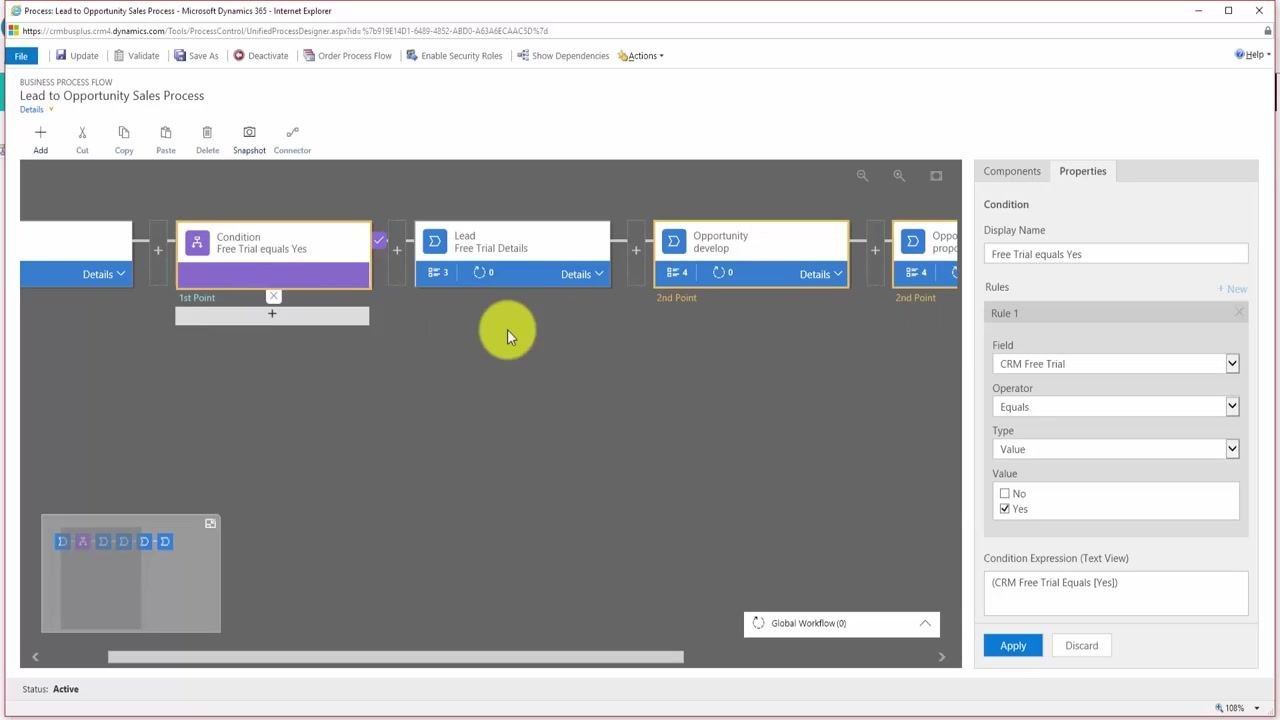Open the File menu
1280x720 pixels.
point(21,56)
